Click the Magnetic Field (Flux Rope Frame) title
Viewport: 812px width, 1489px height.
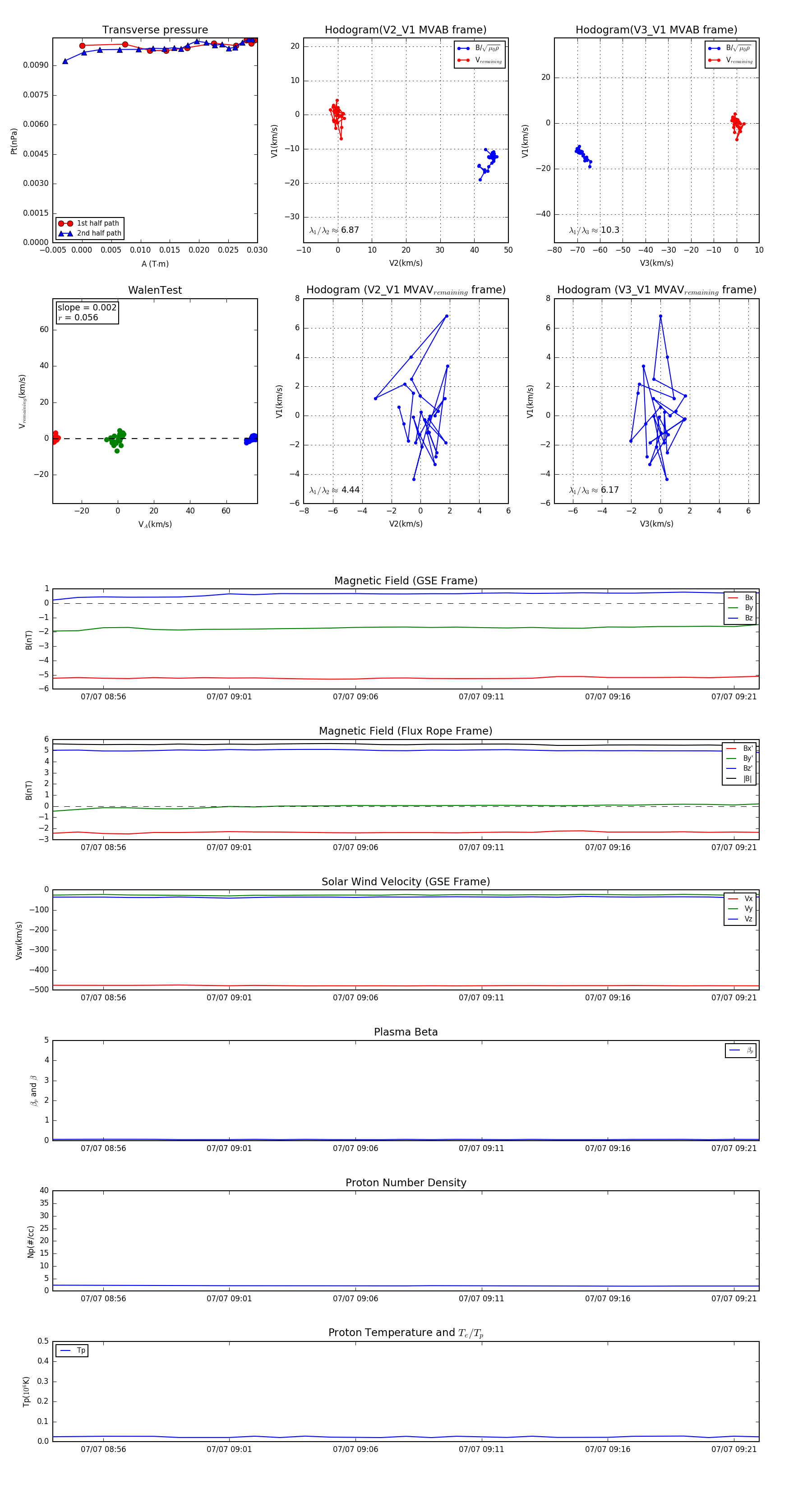[x=406, y=731]
